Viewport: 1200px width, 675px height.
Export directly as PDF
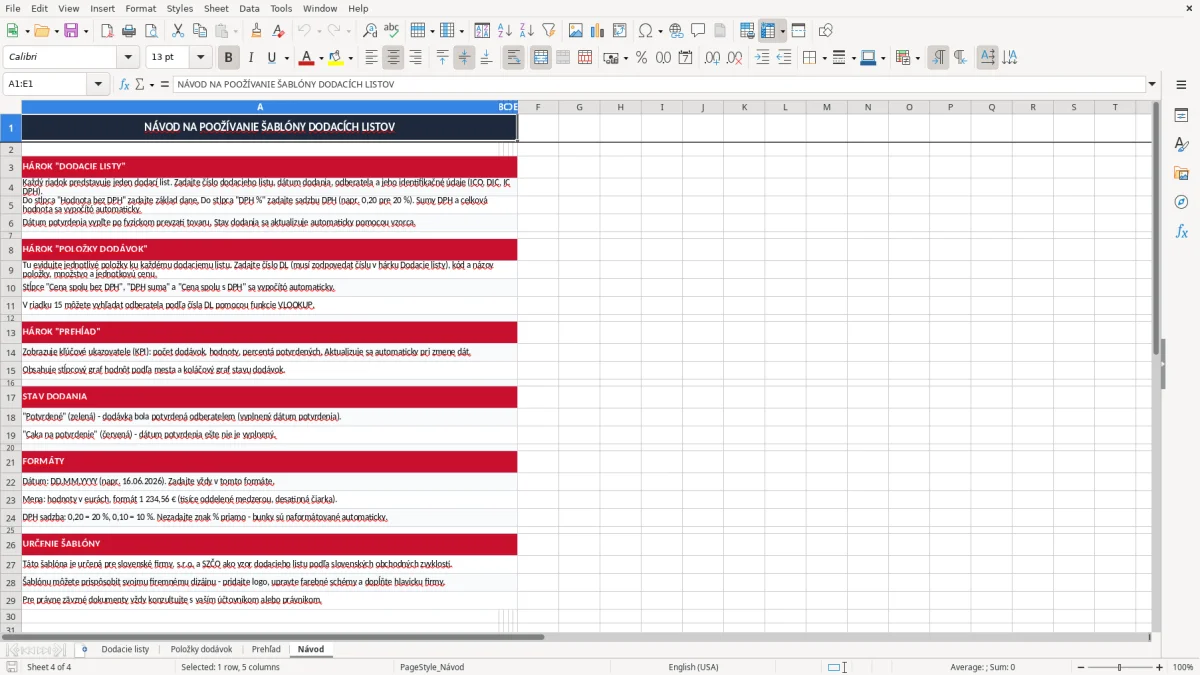[107, 31]
